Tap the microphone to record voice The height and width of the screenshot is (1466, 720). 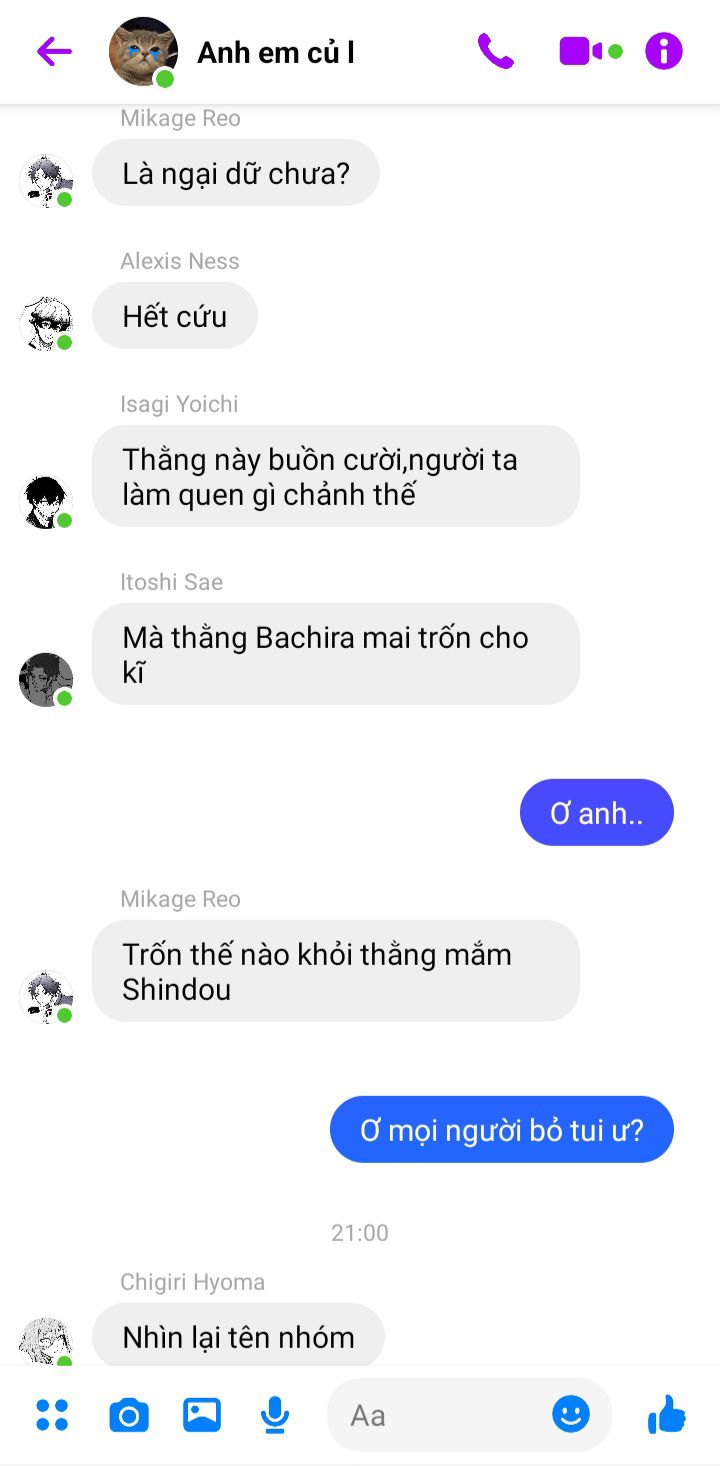(275, 1415)
